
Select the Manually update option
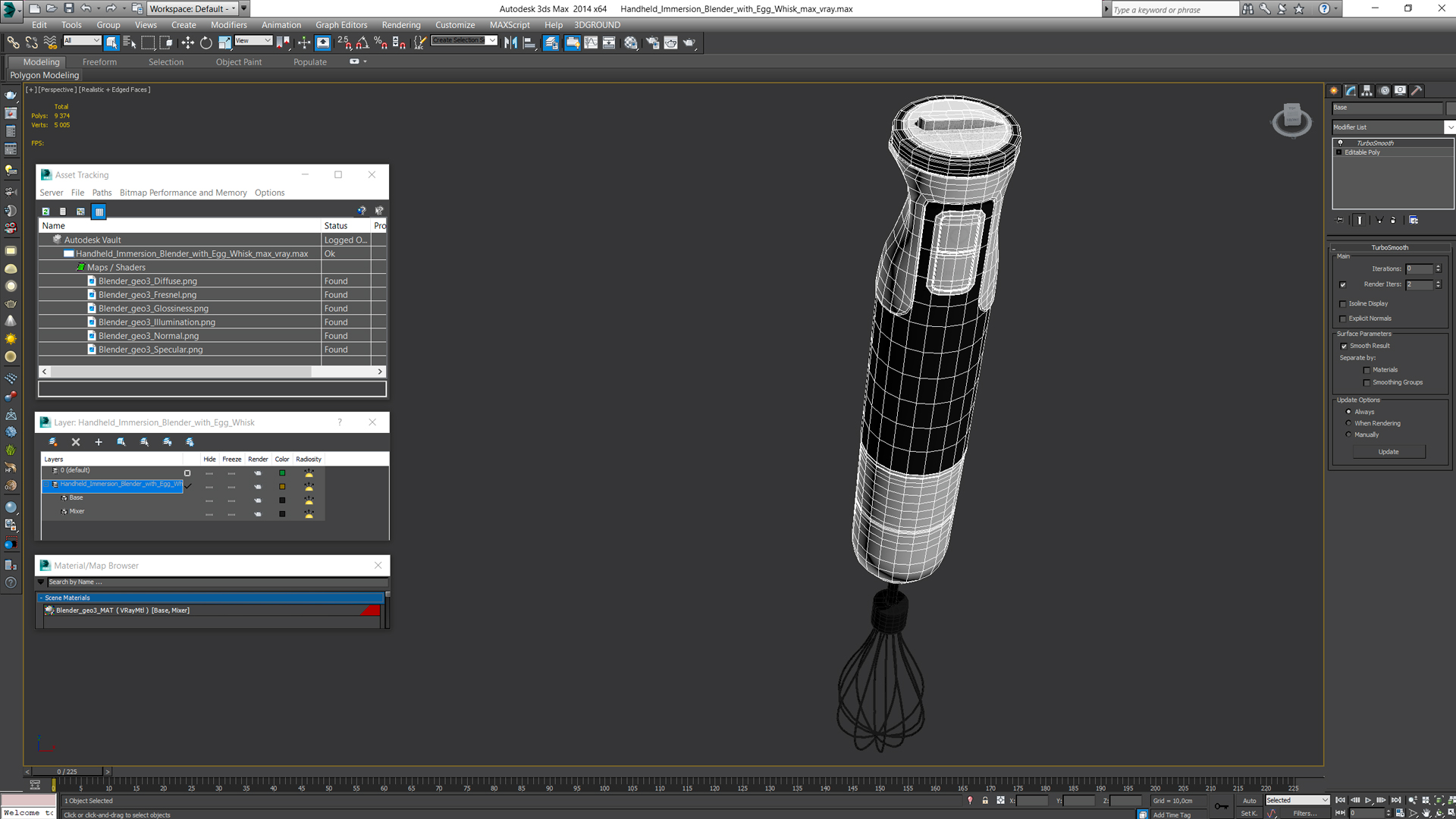coord(1348,435)
